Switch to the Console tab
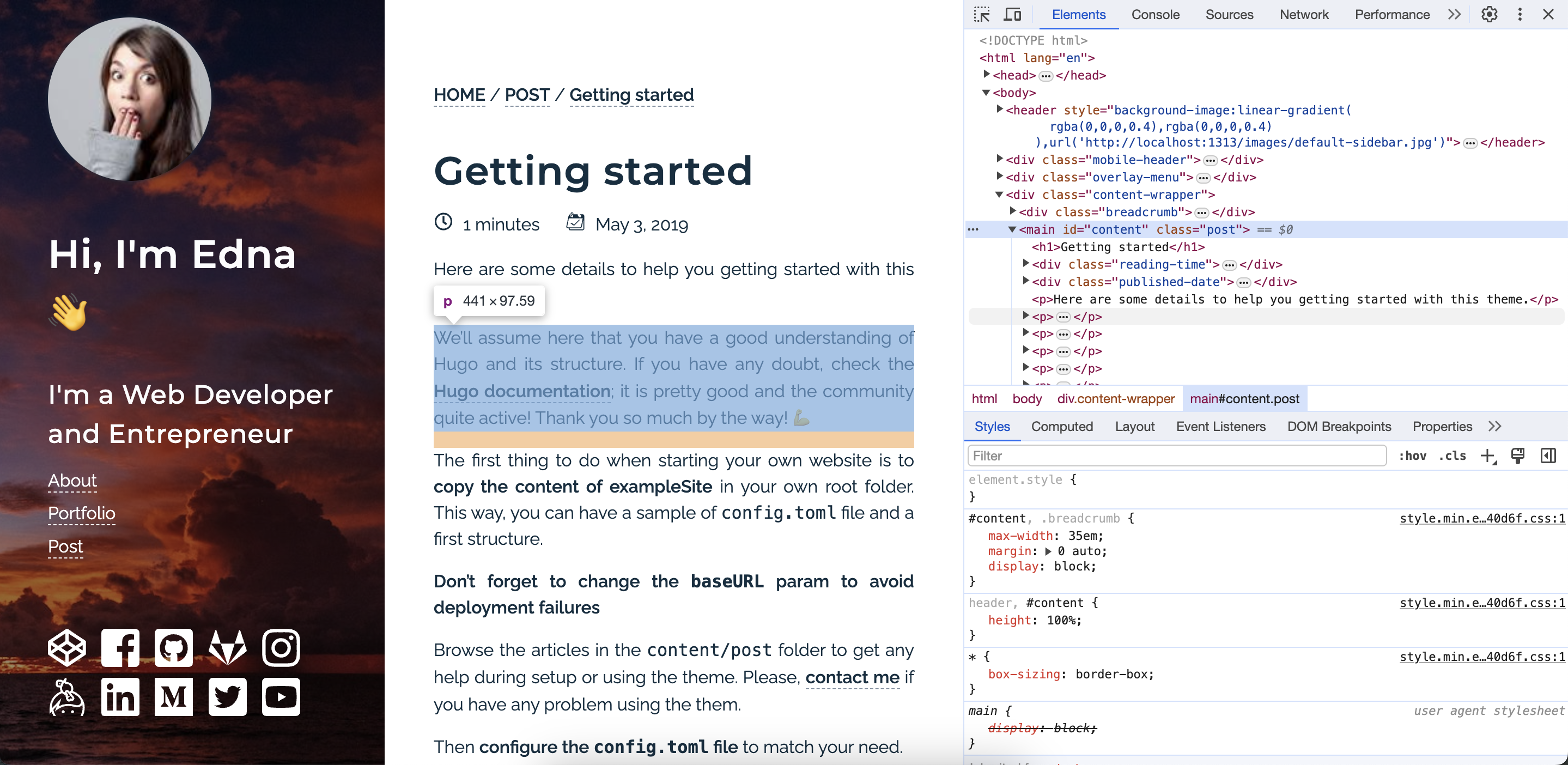 click(1156, 15)
